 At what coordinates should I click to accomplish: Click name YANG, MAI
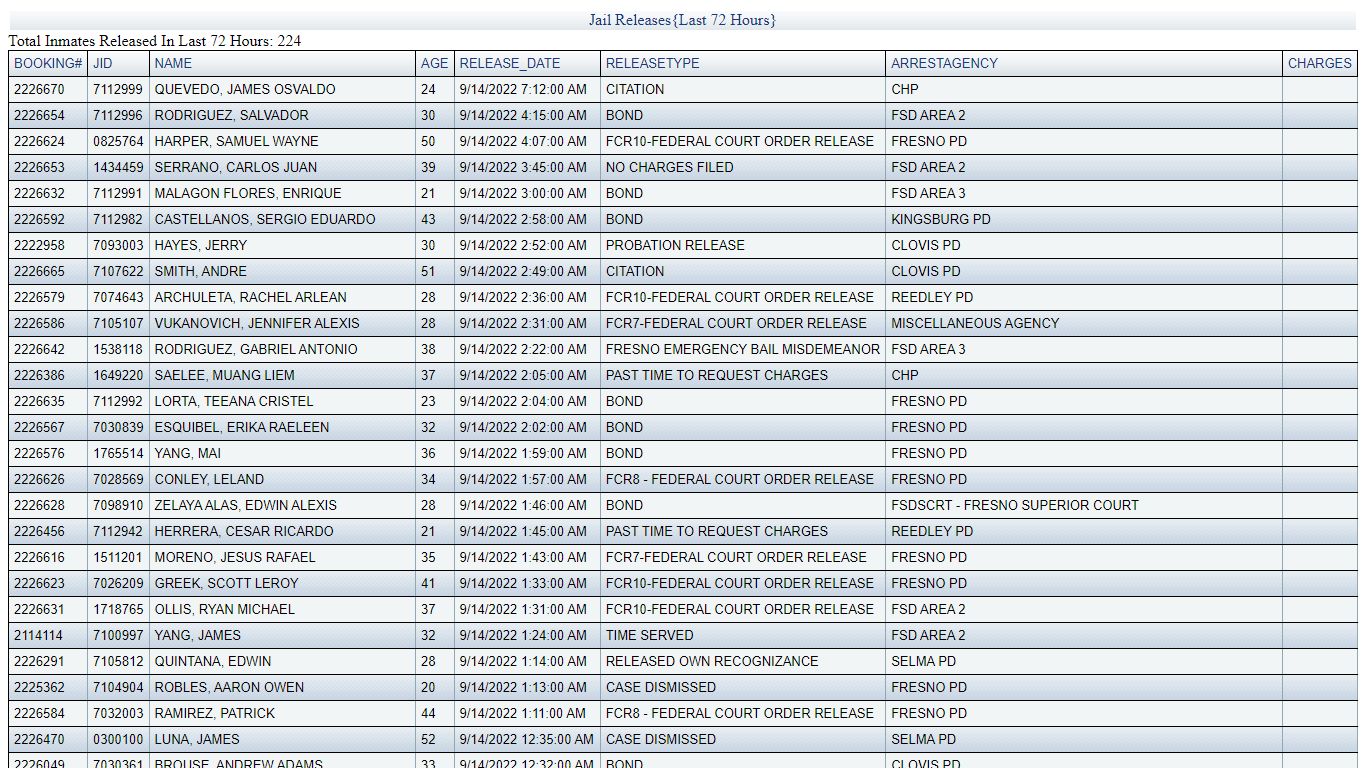pos(187,453)
